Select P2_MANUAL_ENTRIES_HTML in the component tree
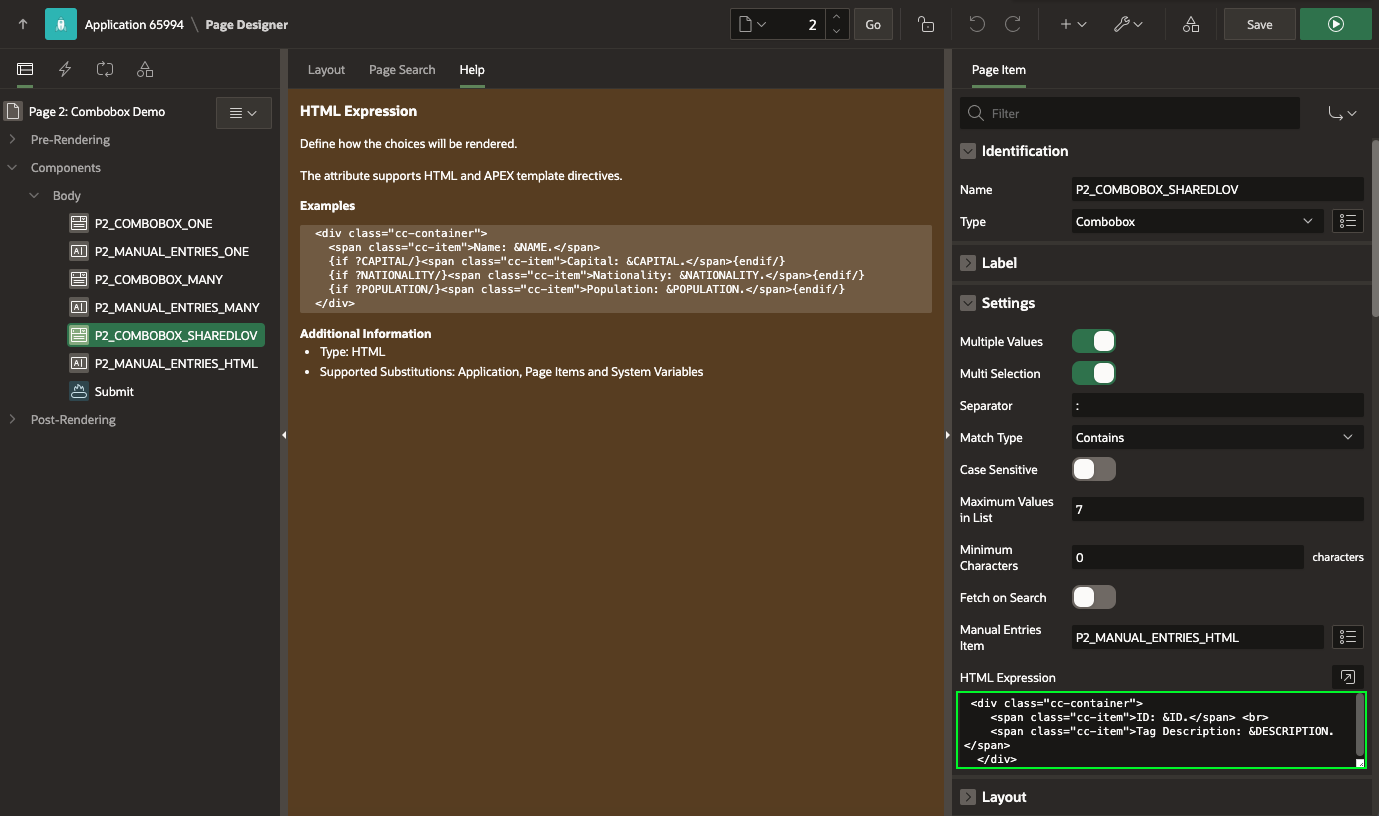Image resolution: width=1379 pixels, height=816 pixels. 176,364
